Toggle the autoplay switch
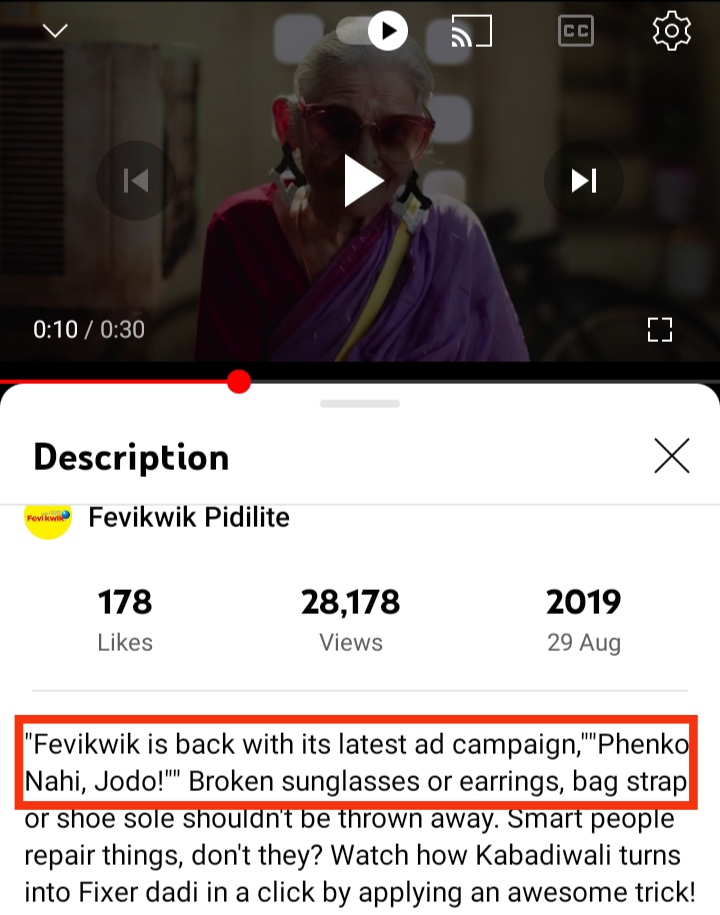The height and width of the screenshot is (915, 720). tap(373, 30)
